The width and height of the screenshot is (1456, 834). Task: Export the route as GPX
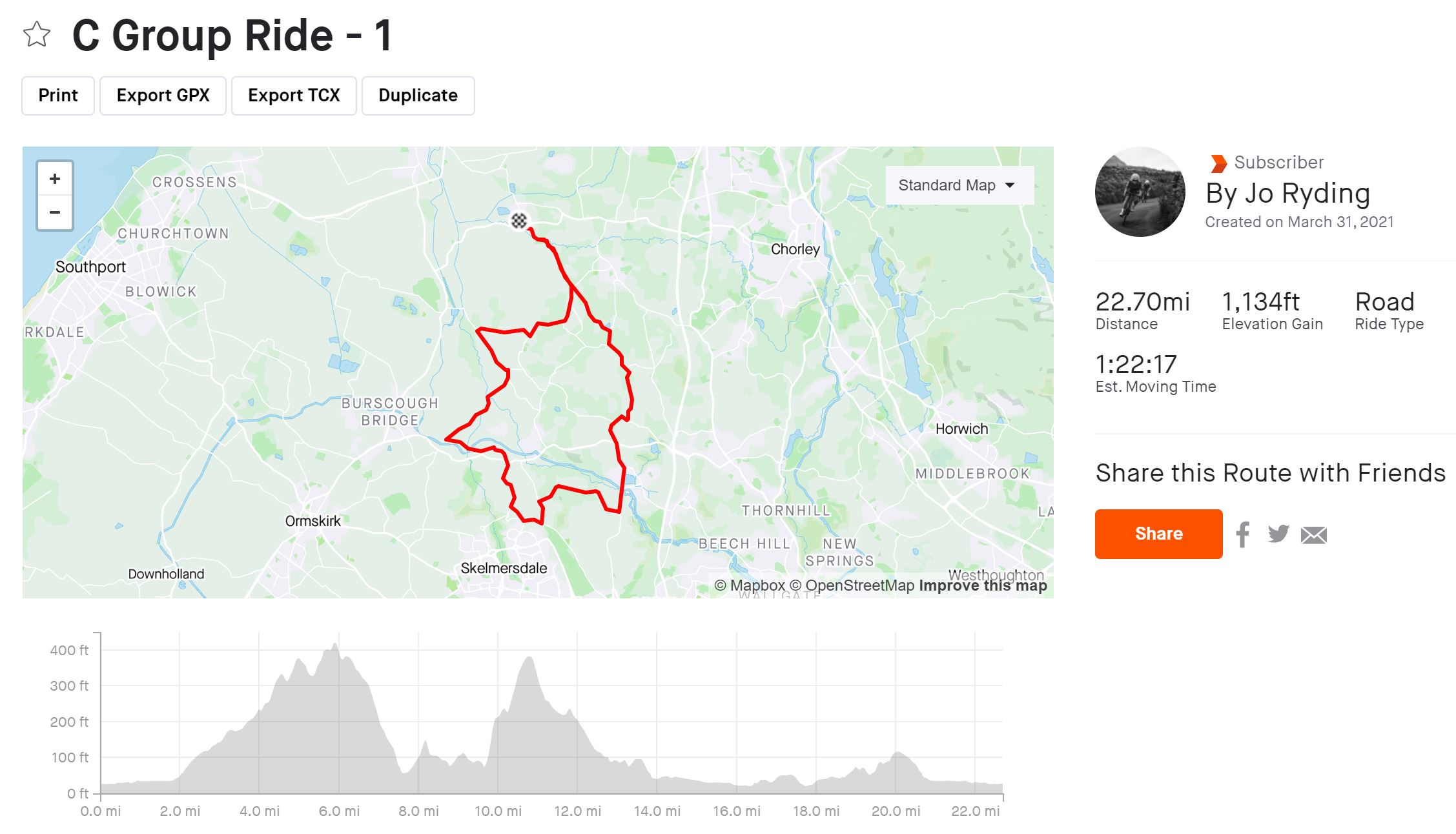pyautogui.click(x=163, y=96)
